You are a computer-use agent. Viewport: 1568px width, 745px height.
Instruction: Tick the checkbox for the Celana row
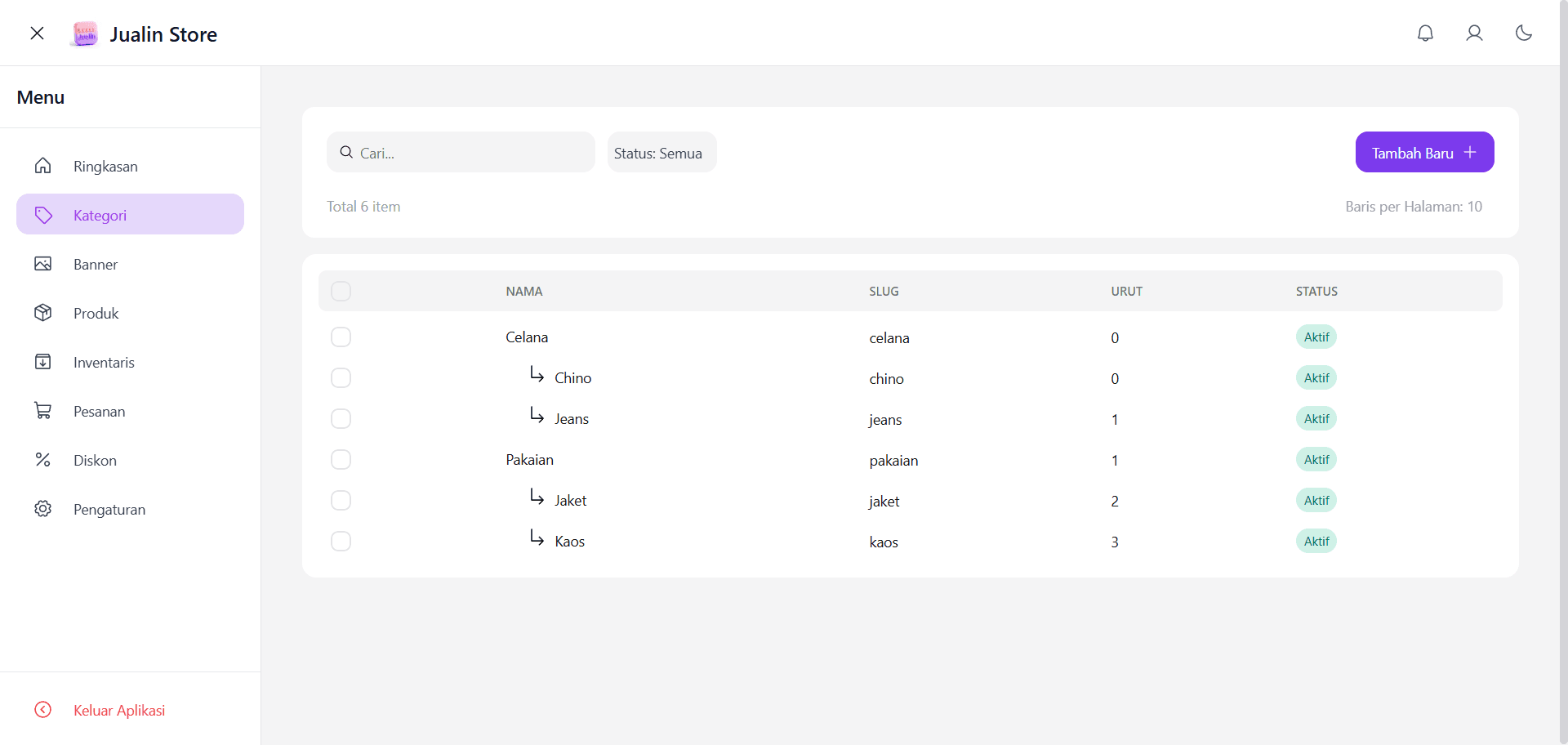coord(341,337)
